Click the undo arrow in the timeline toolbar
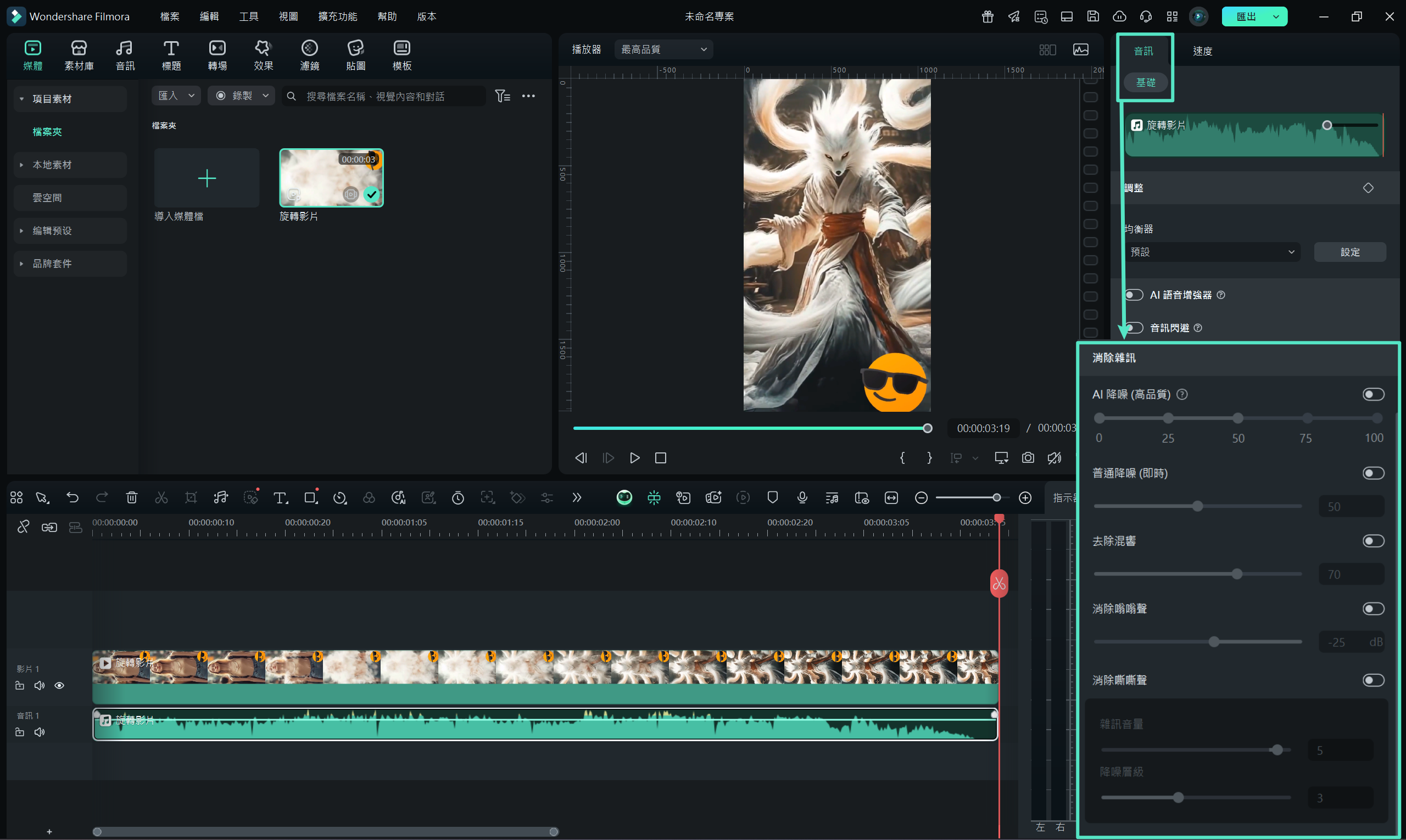Image resolution: width=1406 pixels, height=840 pixels. (x=72, y=497)
